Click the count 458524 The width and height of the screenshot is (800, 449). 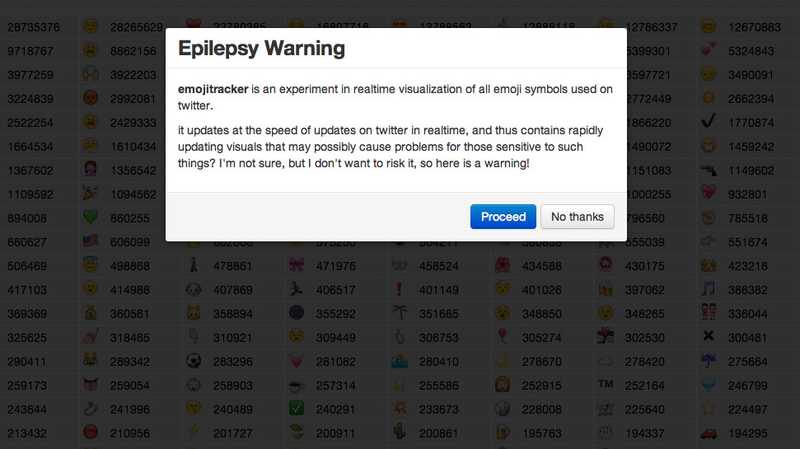coord(439,266)
